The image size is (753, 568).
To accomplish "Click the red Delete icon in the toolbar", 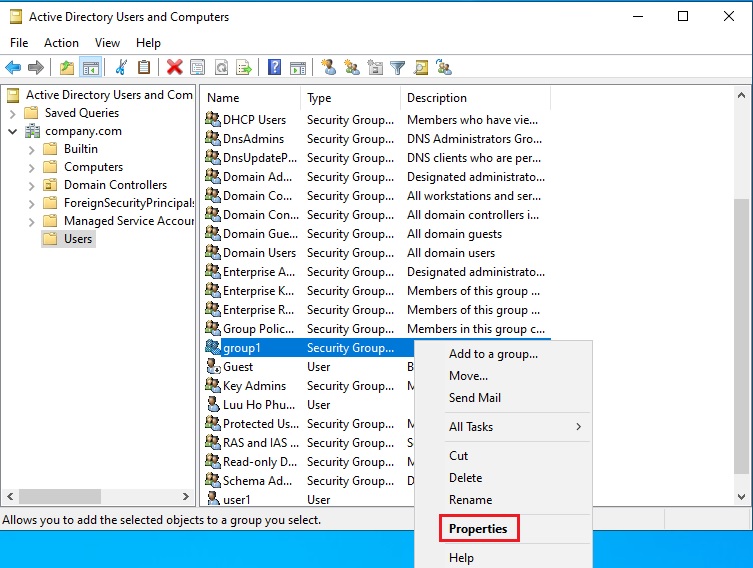I will [175, 68].
